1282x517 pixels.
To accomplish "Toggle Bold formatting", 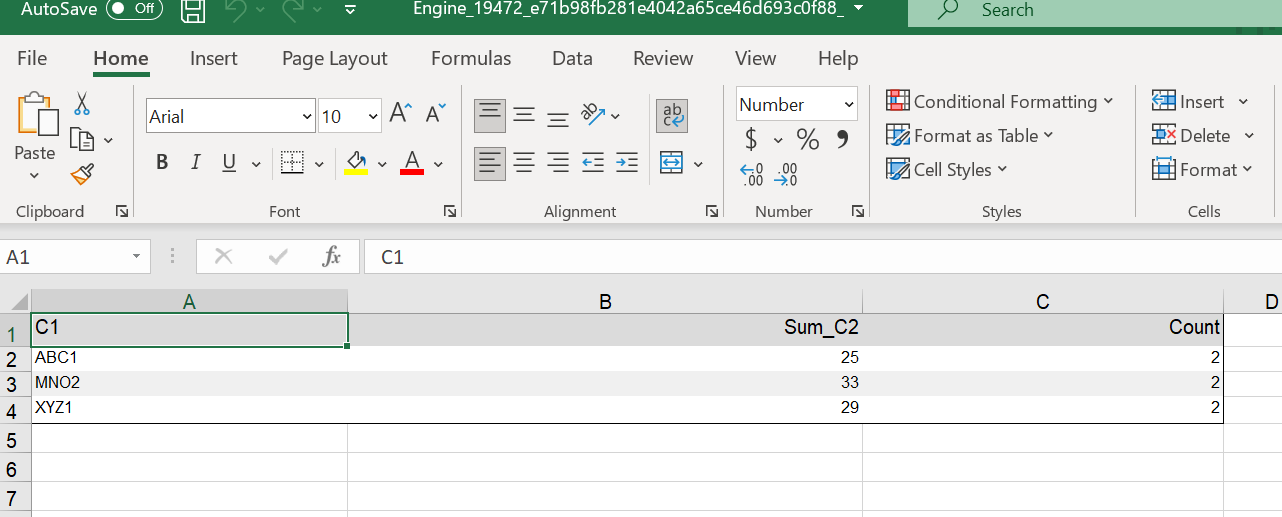I will (x=162, y=163).
